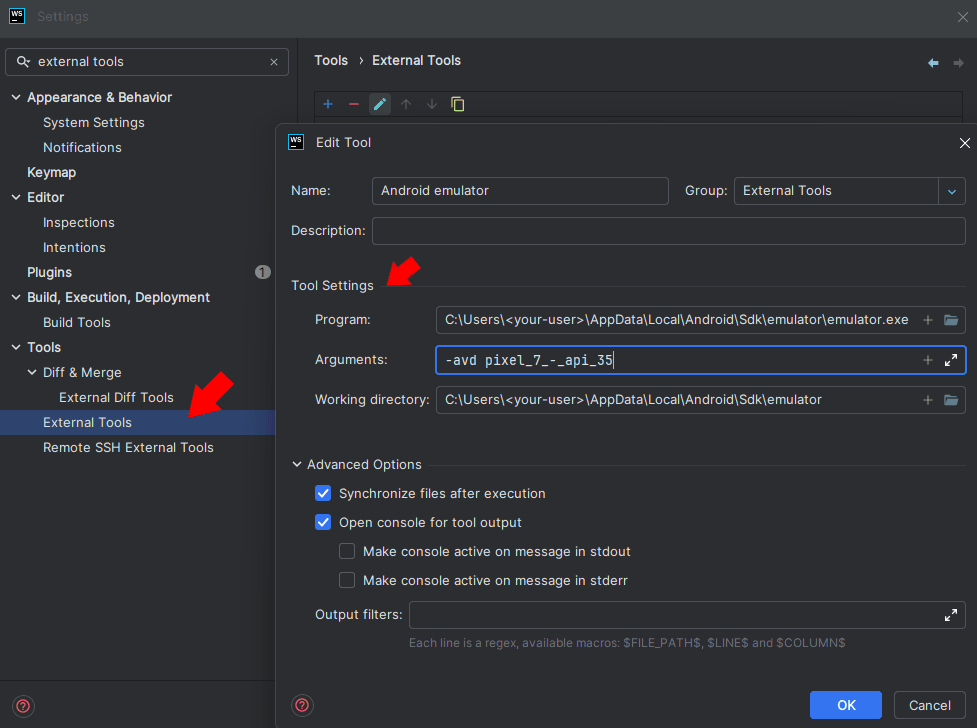
Task: Collapse the Advanced Options section
Action: 297,465
